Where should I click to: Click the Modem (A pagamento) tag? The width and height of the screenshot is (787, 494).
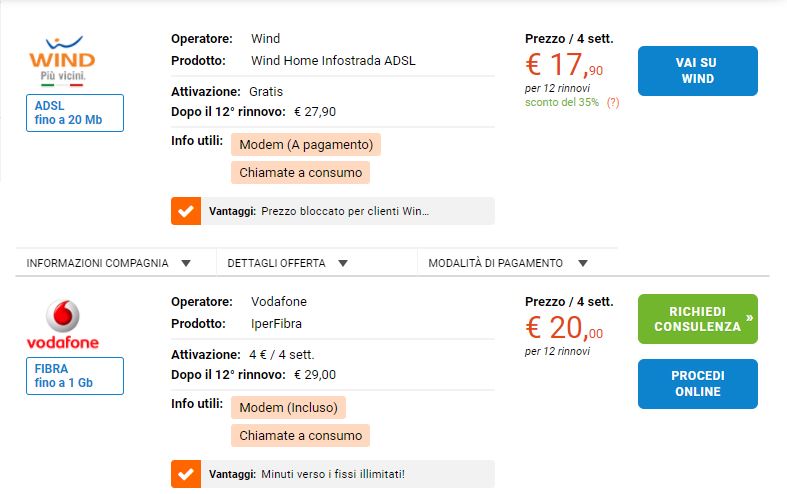pos(306,145)
